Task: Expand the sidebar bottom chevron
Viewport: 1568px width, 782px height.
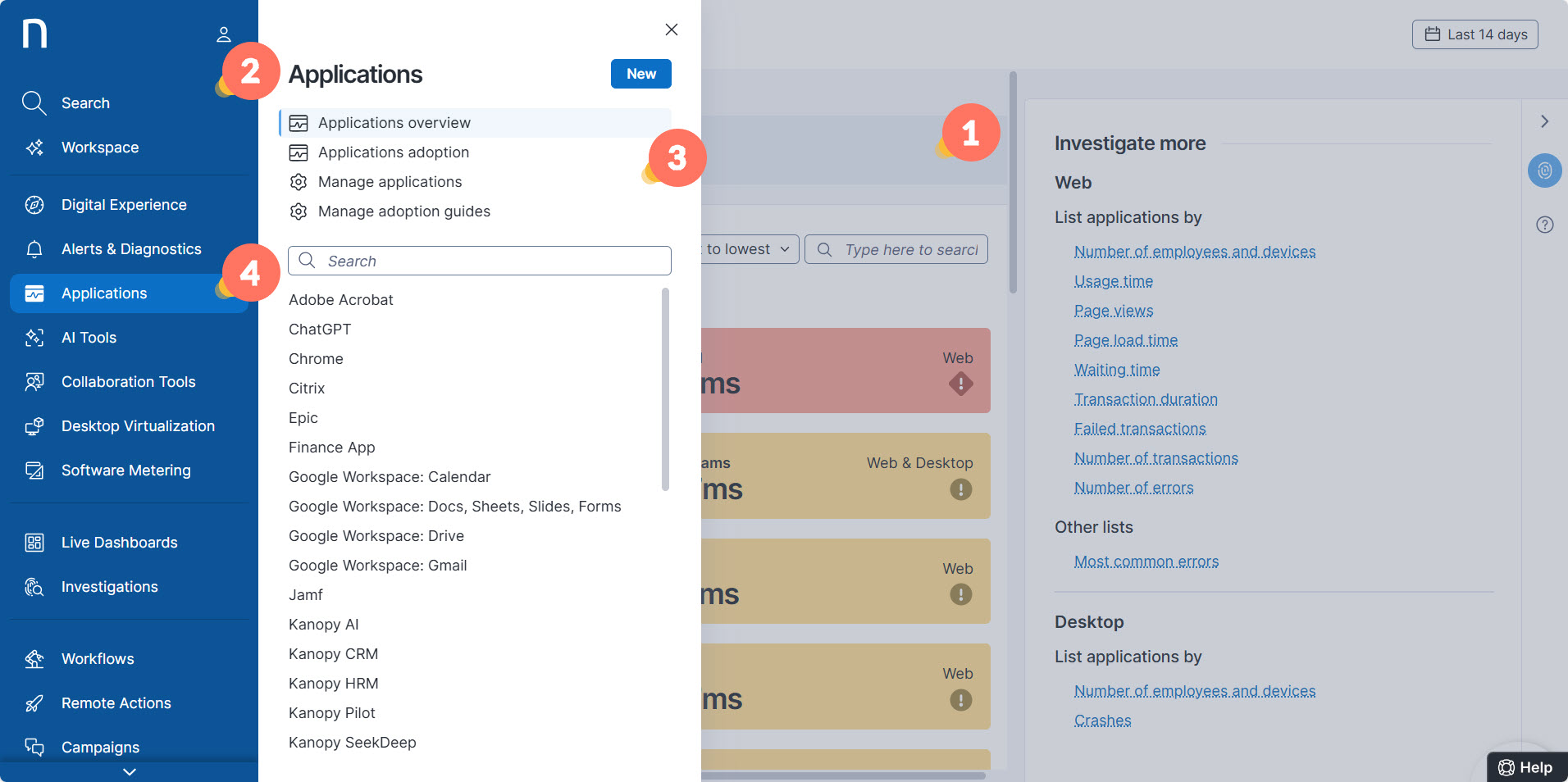Action: (129, 771)
